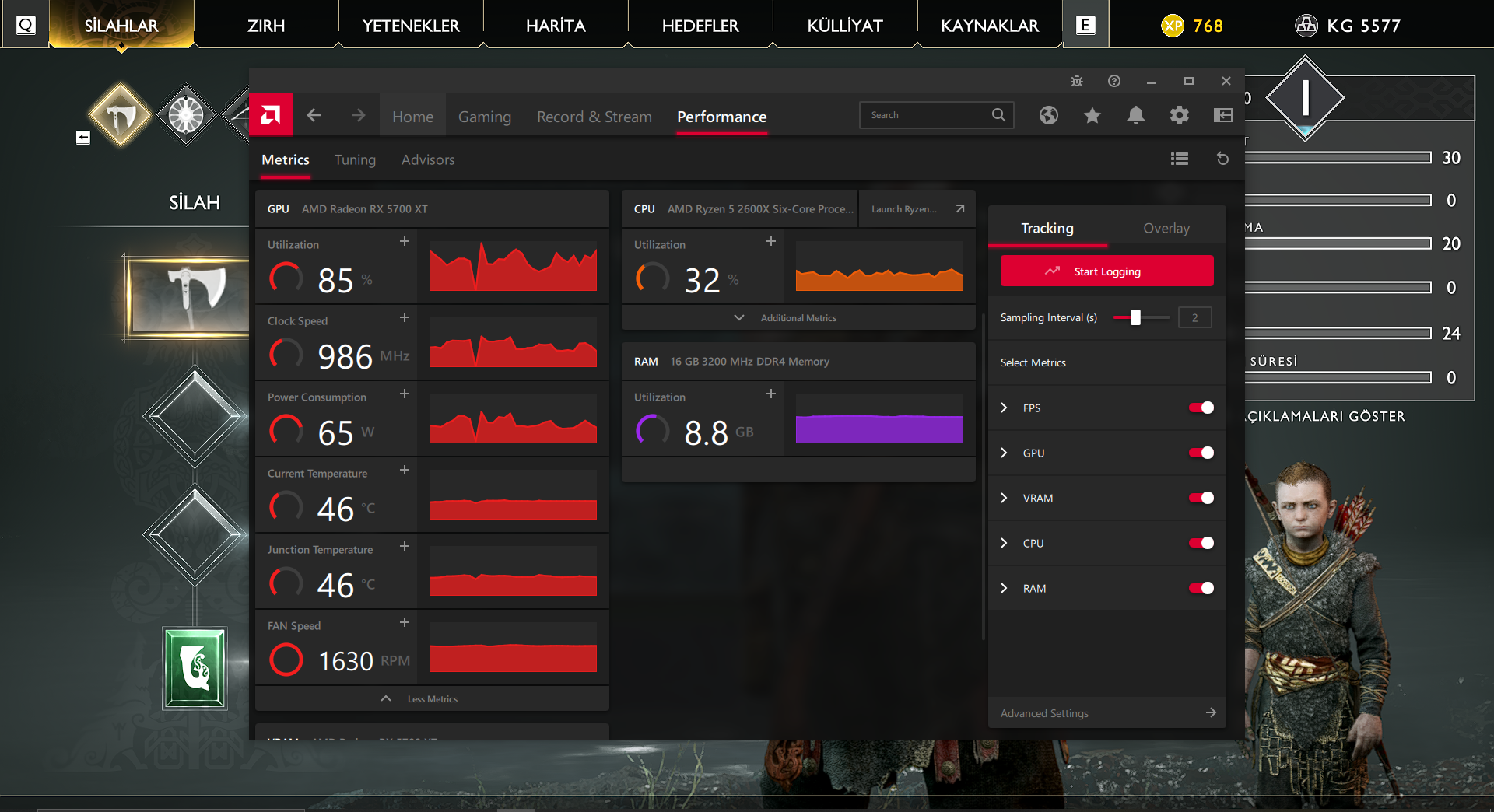The width and height of the screenshot is (1494, 812).
Task: Click the bug report icon
Action: [1077, 81]
